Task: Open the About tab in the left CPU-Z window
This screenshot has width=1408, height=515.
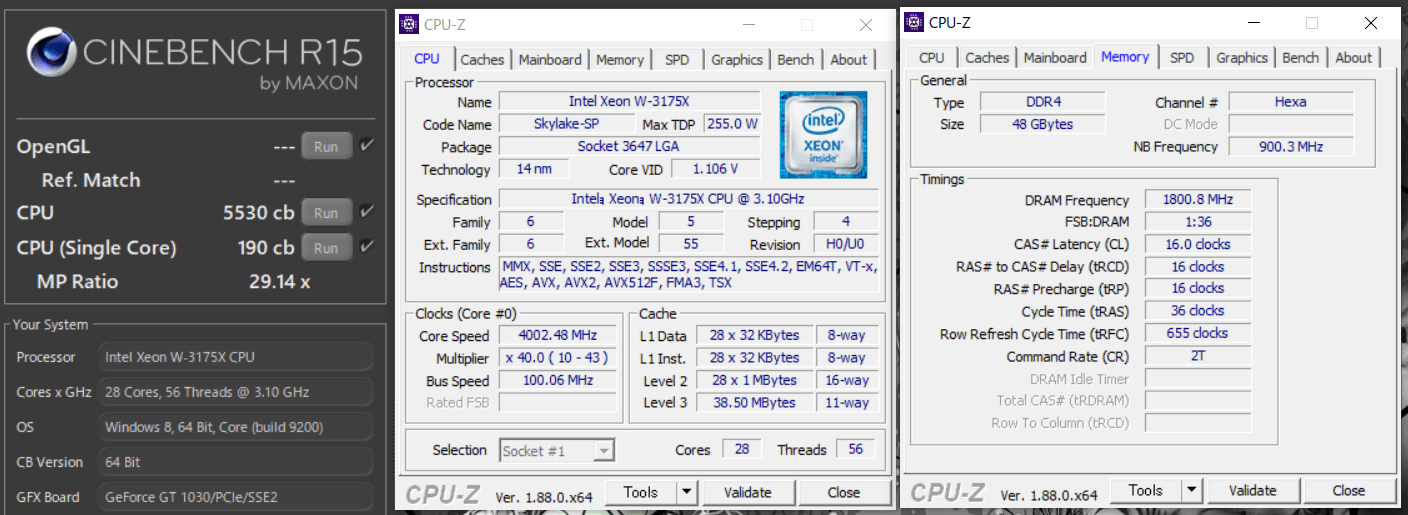Action: (849, 60)
